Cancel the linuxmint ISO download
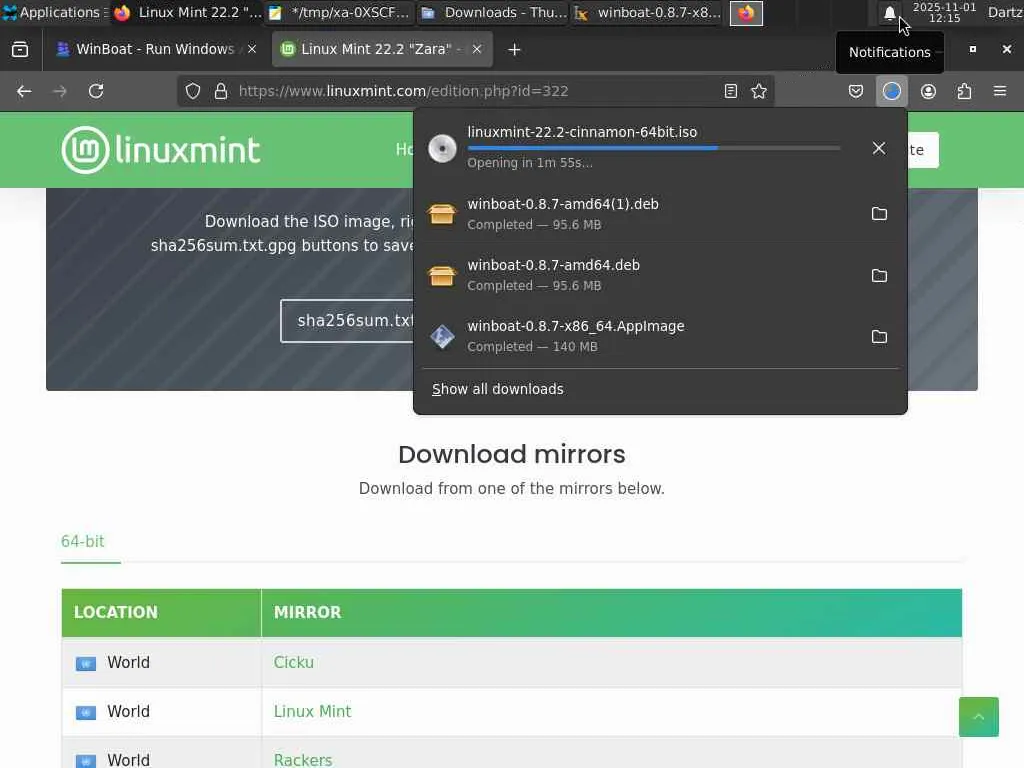Screen dimensions: 1024x768 coord(879,148)
